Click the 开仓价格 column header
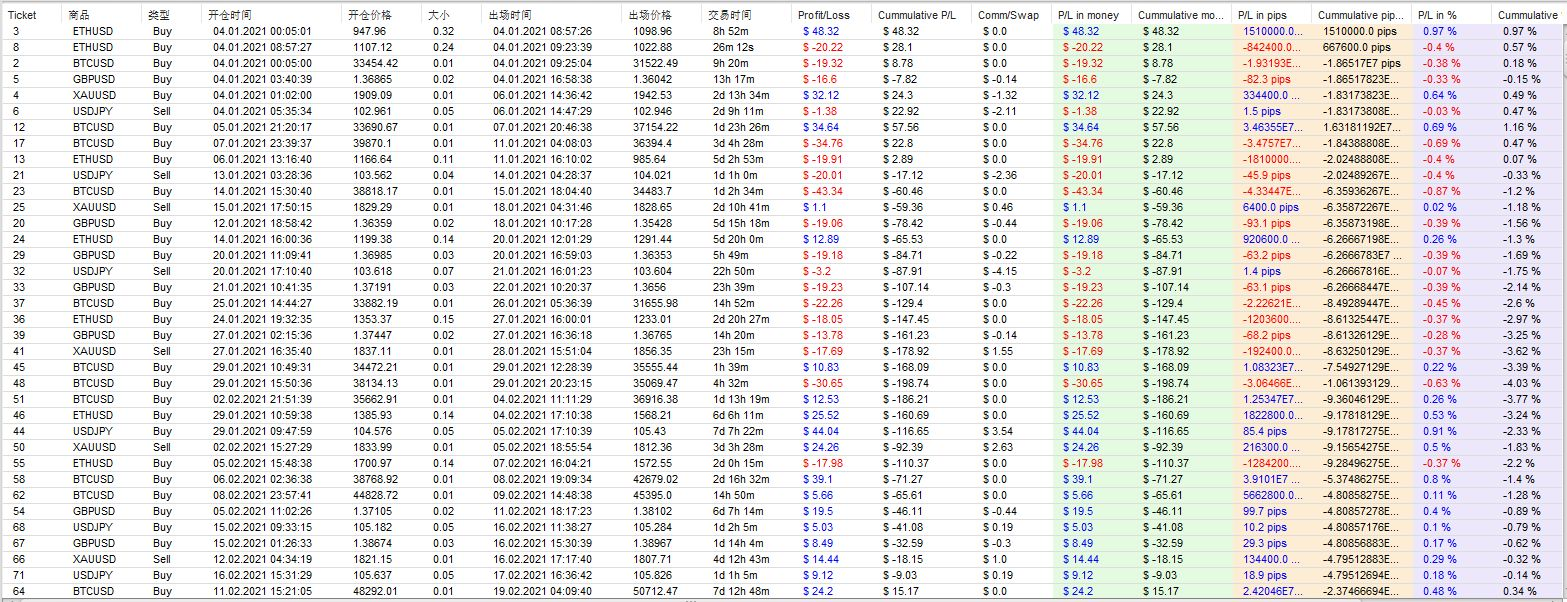This screenshot has width=1567, height=602. (371, 16)
